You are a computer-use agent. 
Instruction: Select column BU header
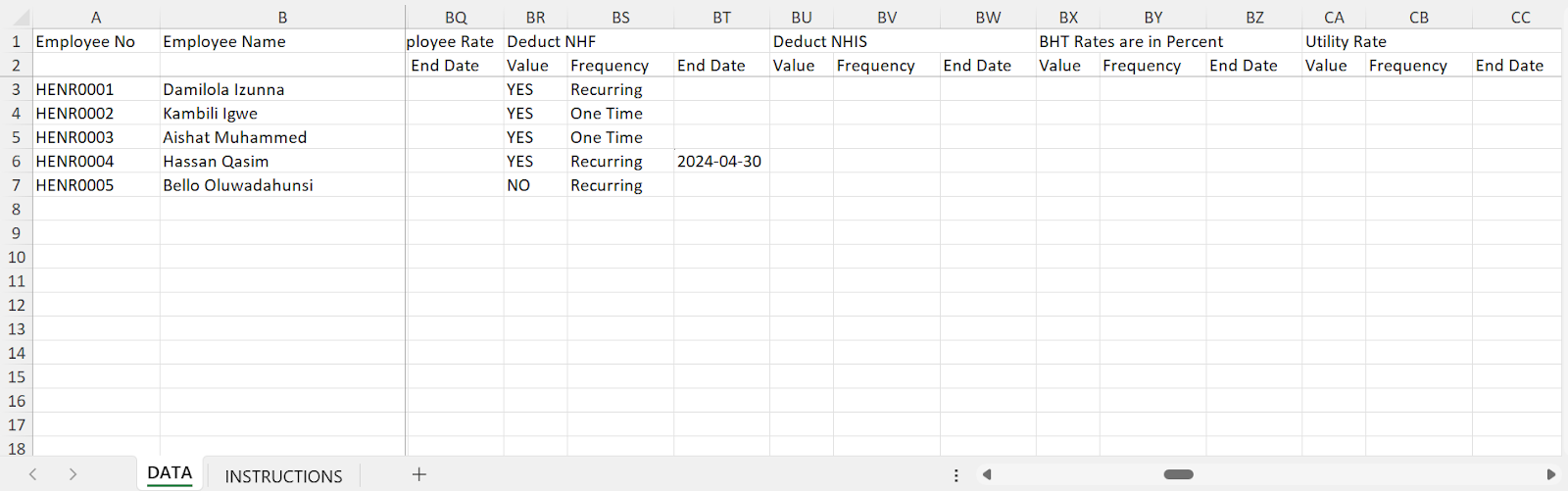(802, 18)
